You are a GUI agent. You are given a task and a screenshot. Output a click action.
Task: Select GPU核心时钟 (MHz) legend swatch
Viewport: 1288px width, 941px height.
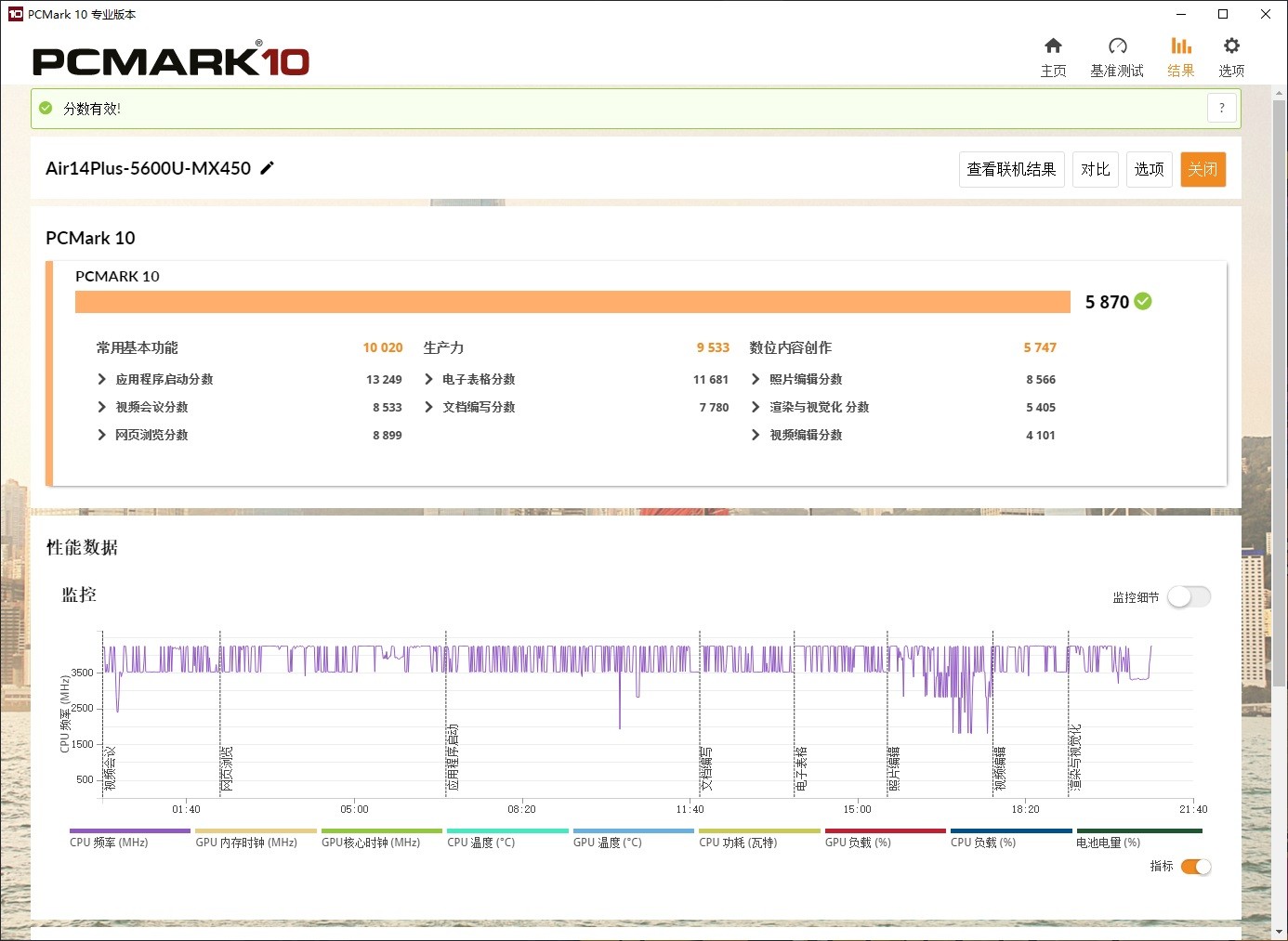[x=382, y=831]
